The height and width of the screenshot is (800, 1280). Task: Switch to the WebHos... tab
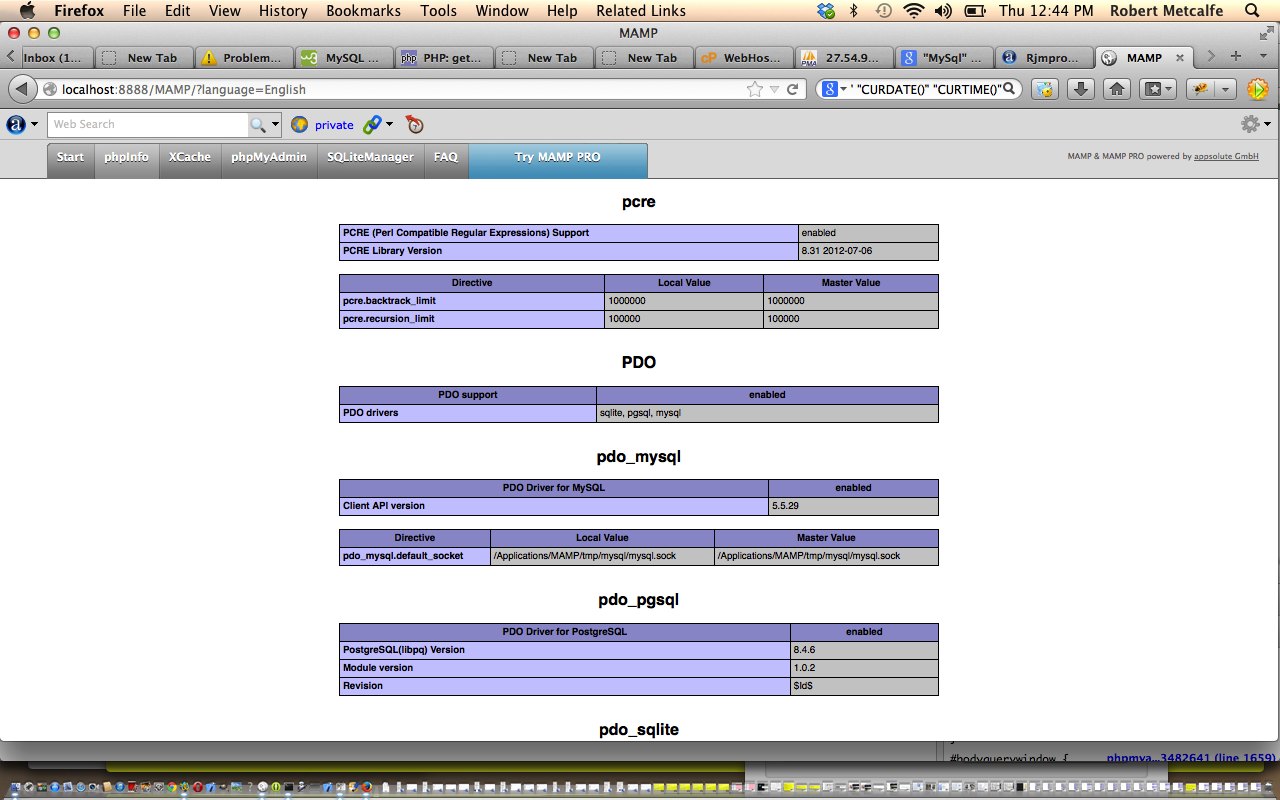click(745, 57)
